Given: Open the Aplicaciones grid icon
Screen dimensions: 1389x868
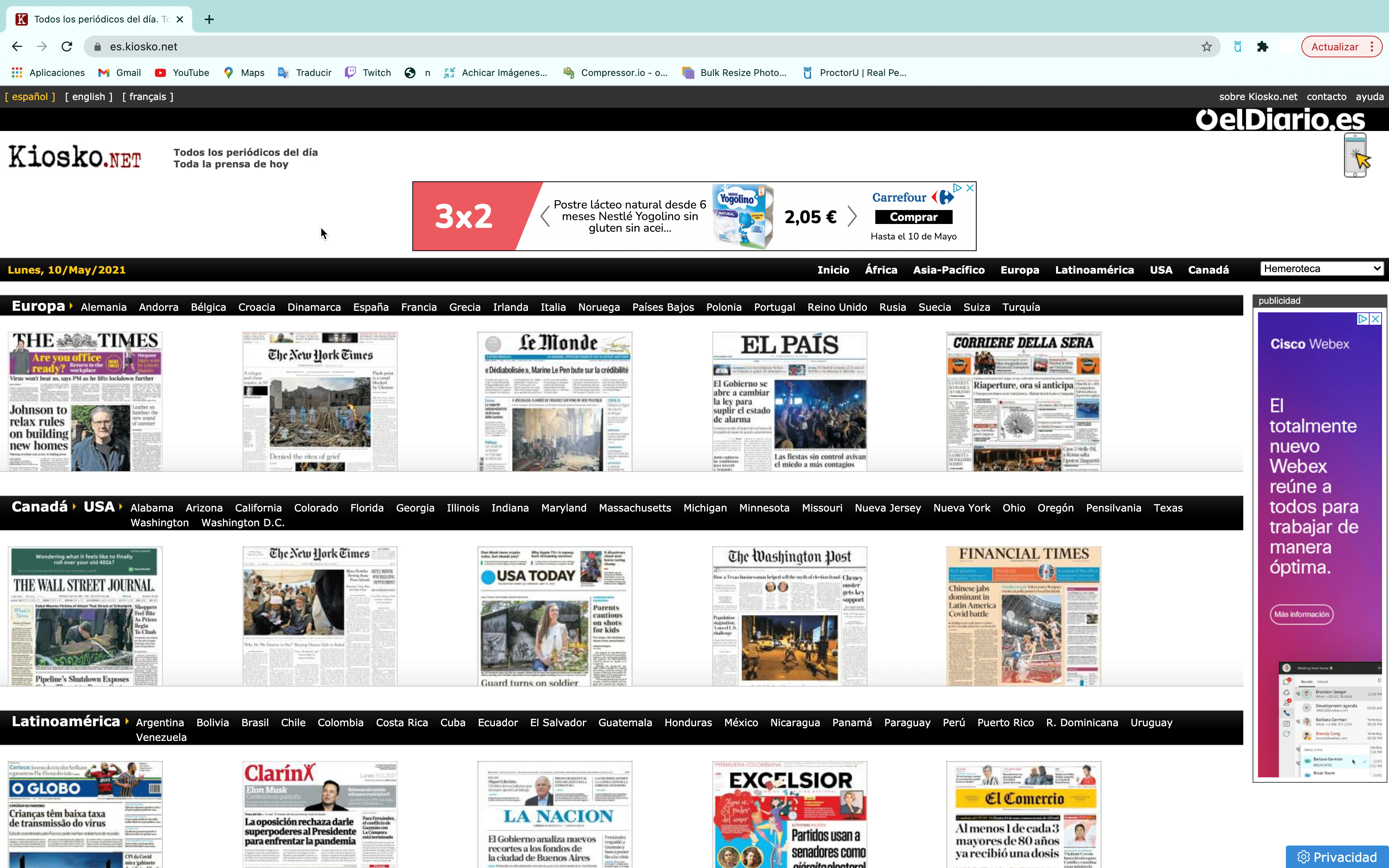Looking at the screenshot, I should [x=17, y=72].
